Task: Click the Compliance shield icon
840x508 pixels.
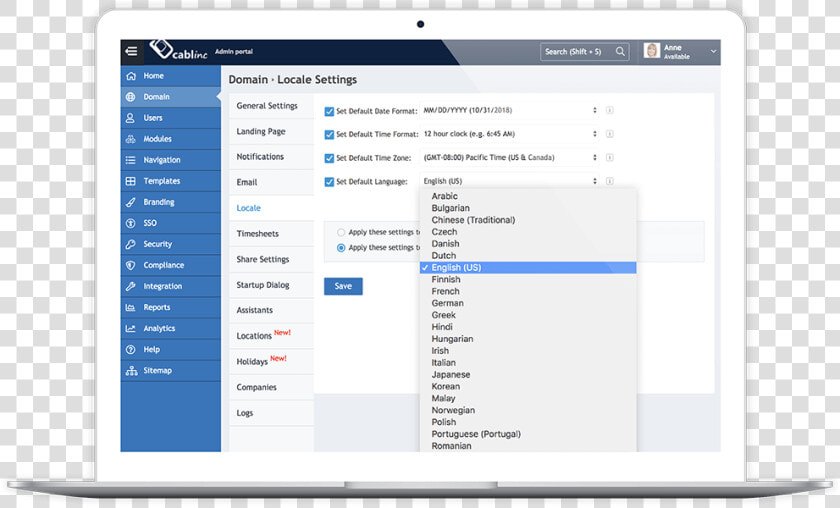Action: 130,265
